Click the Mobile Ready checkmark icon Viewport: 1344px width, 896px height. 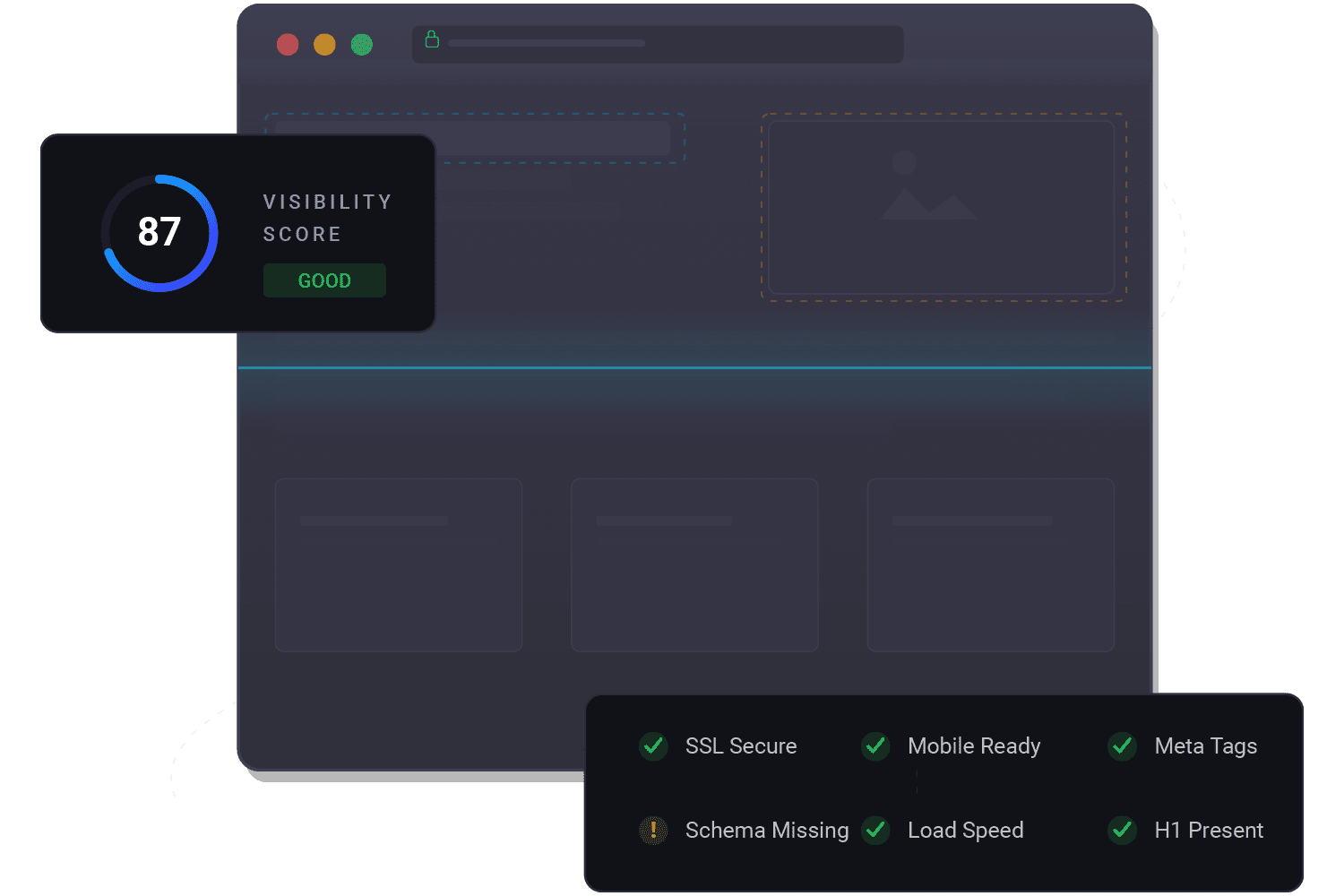tap(874, 746)
